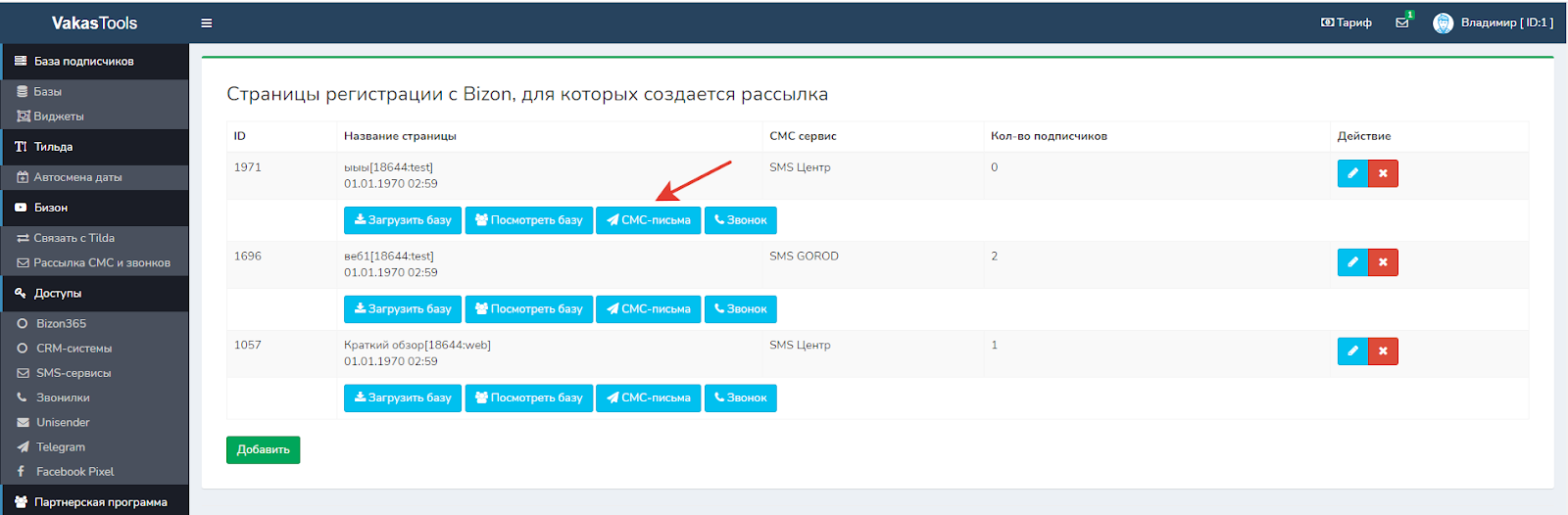The width and height of the screenshot is (1568, 515).
Task: Click the edit pencil icon for row 1971
Action: (x=1352, y=173)
